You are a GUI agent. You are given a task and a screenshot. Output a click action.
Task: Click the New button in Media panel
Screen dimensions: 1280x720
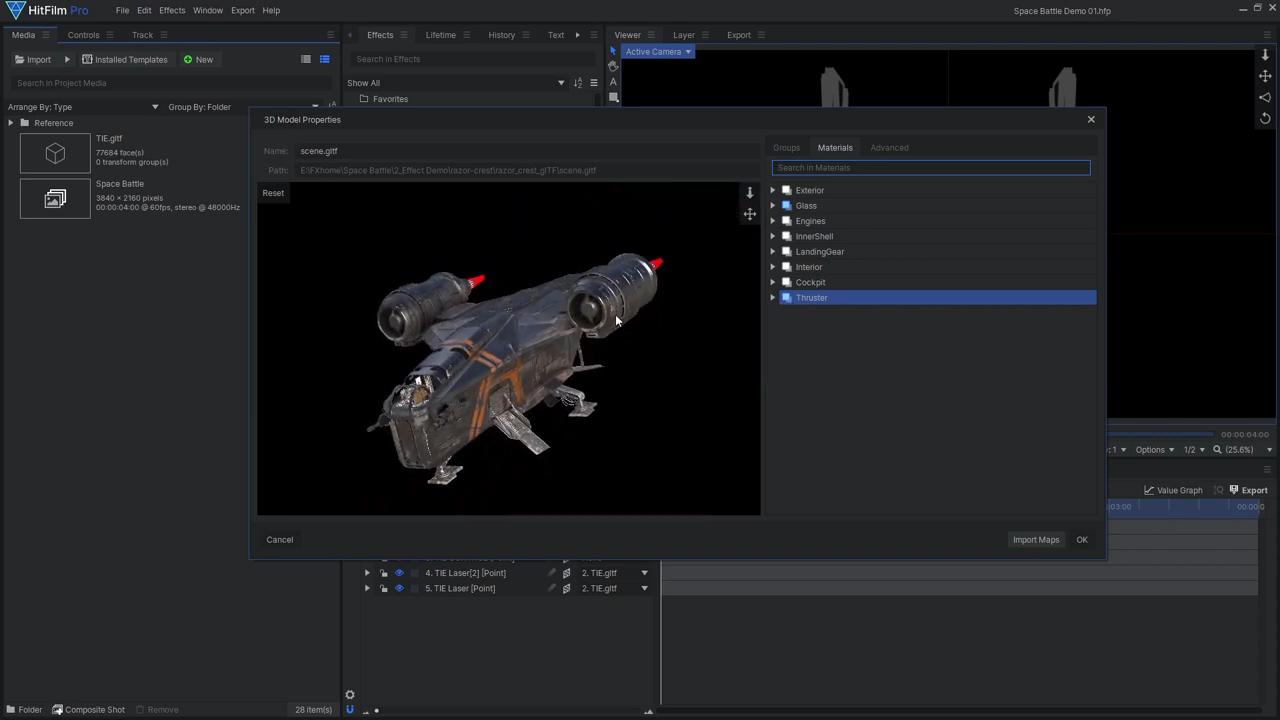click(198, 59)
